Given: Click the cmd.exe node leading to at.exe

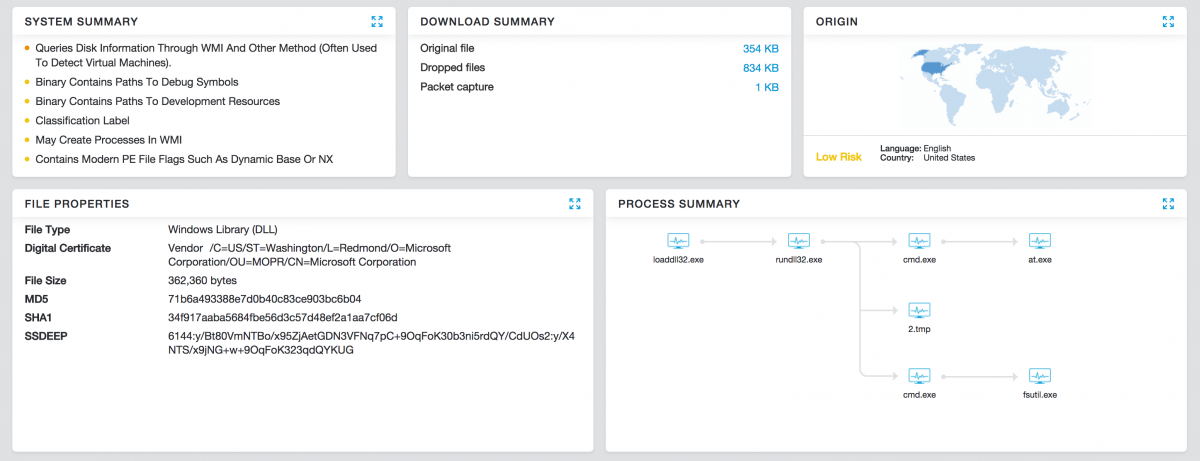Looking at the screenshot, I should coord(919,241).
